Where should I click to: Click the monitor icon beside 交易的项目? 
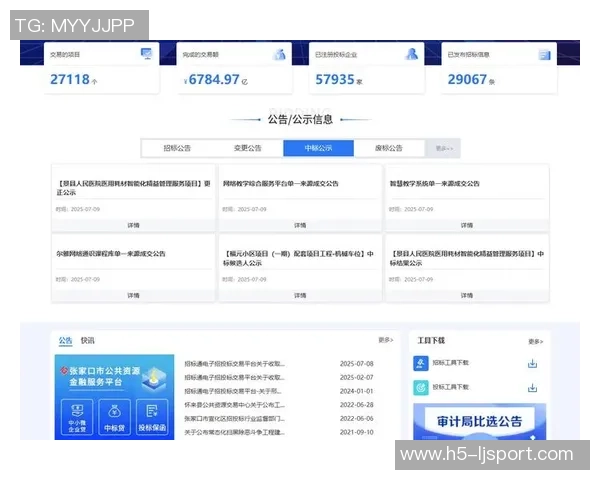click(x=147, y=54)
